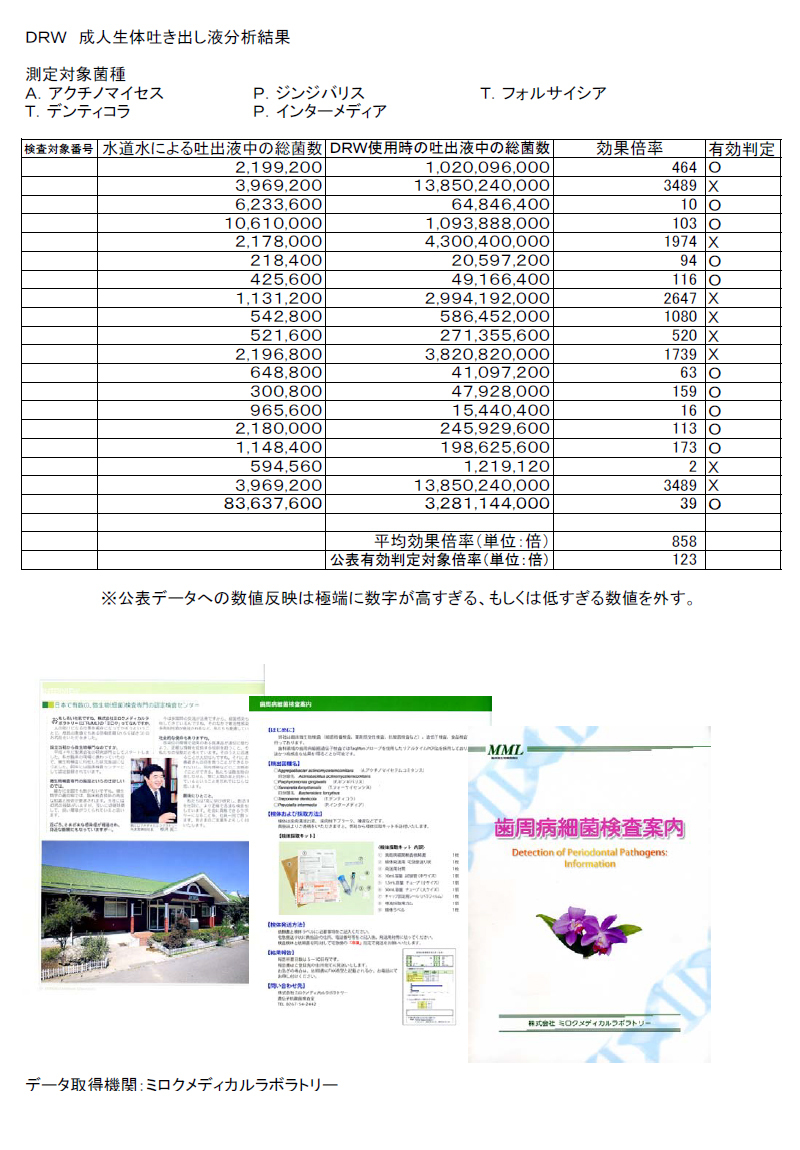Click the 水道水による吐出液中の総菌数 header cell
This screenshot has width=800, height=1150.
click(211, 149)
